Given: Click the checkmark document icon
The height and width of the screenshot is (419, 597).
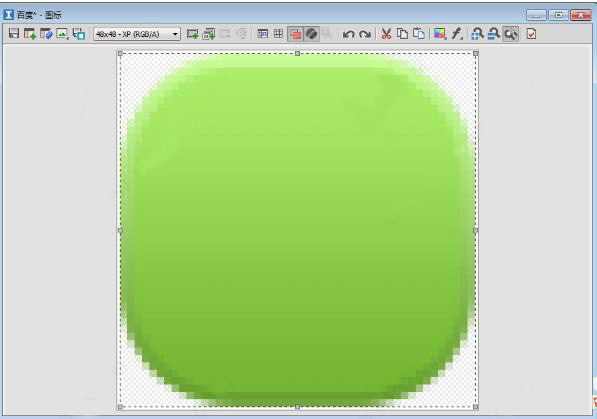Looking at the screenshot, I should (532, 34).
